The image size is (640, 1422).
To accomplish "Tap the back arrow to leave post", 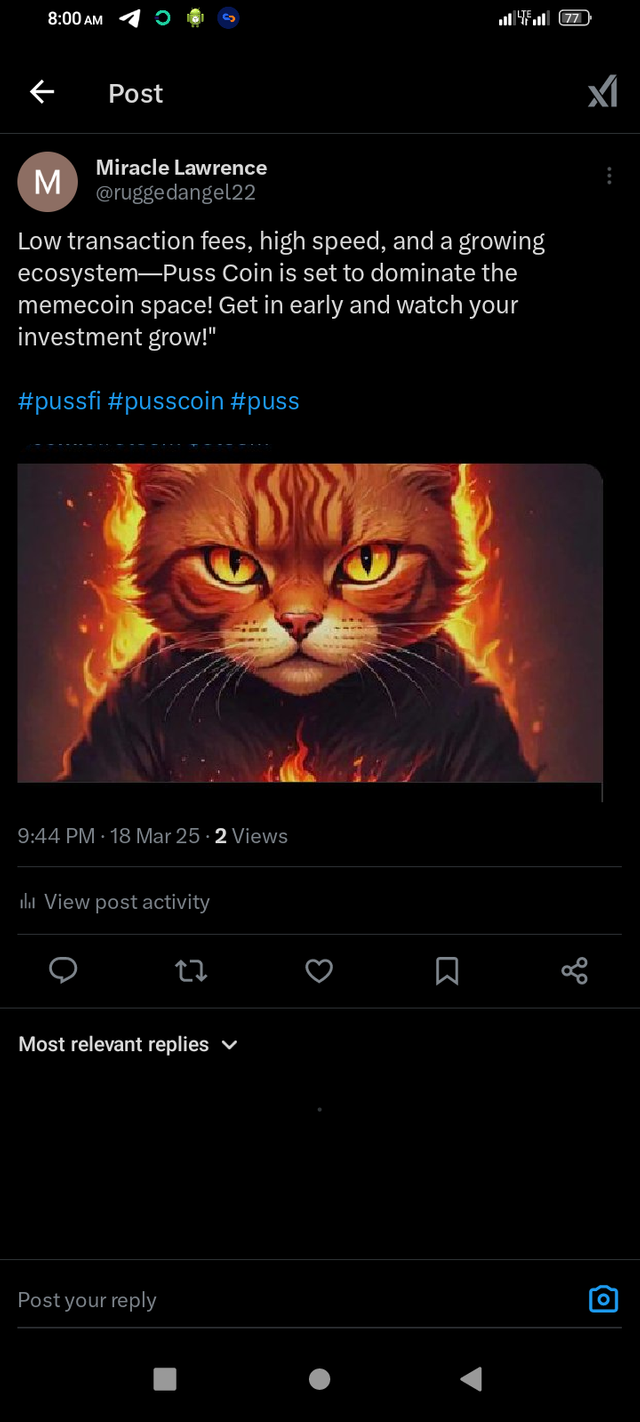I will pyautogui.click(x=42, y=93).
